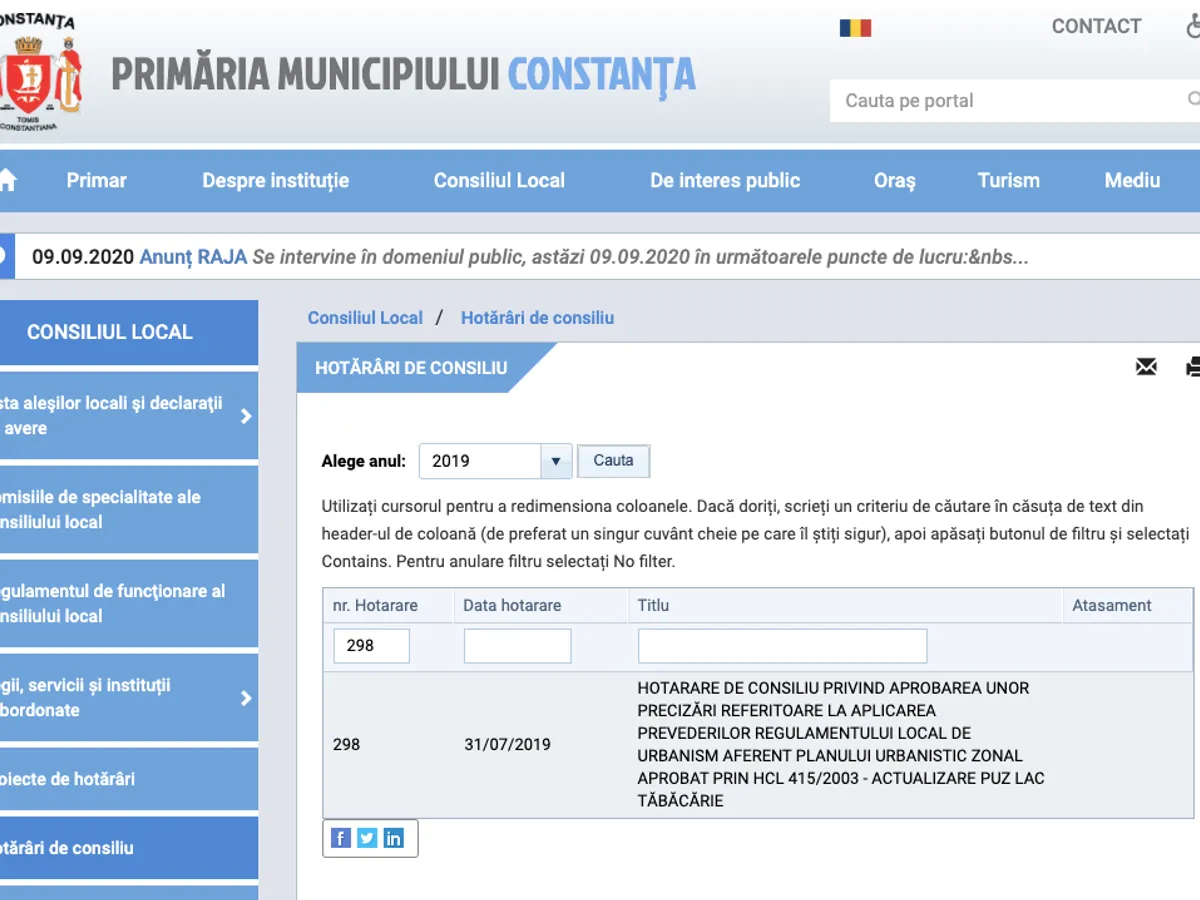This screenshot has height=900, width=1200.
Task: Click the home icon in navigation bar
Action: [x=8, y=180]
